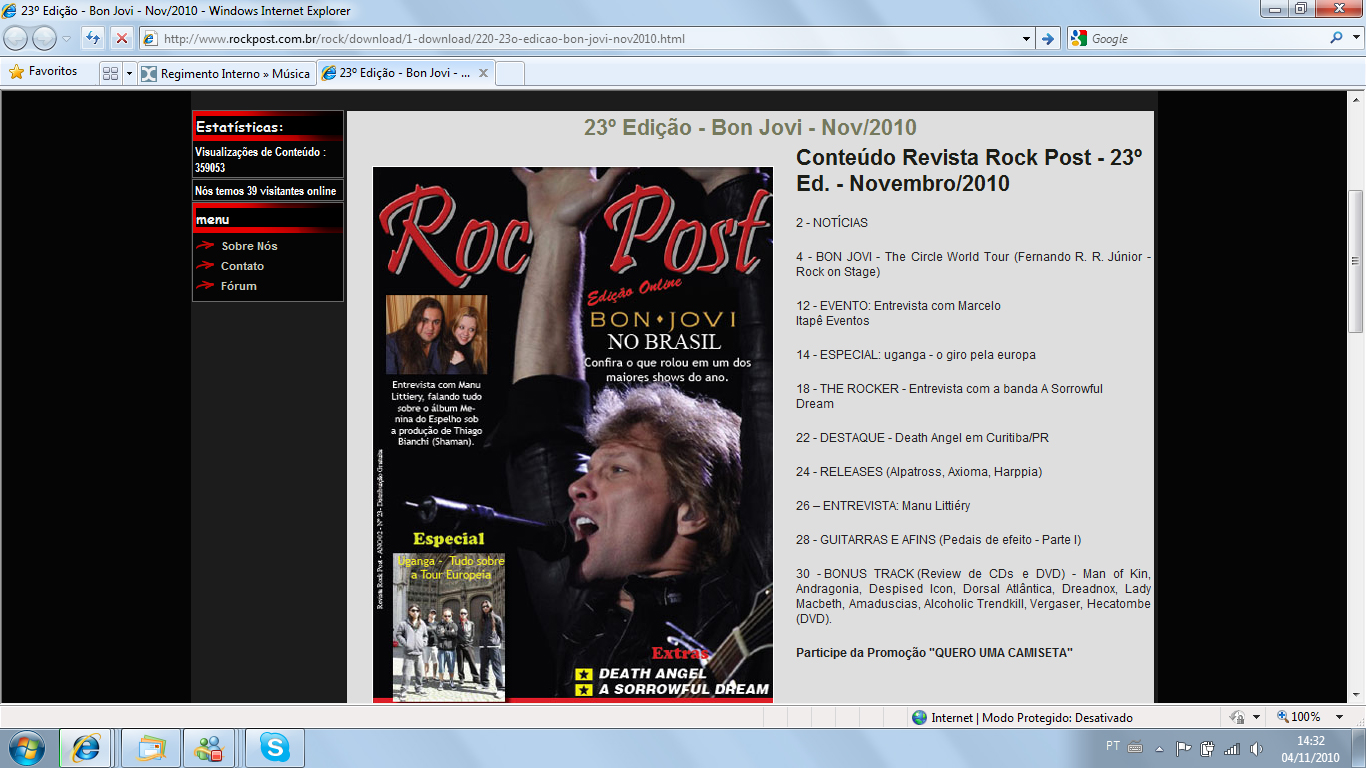This screenshot has height=768, width=1366.
Task: Click the Estatísticas panel header
Action: [x=268, y=127]
